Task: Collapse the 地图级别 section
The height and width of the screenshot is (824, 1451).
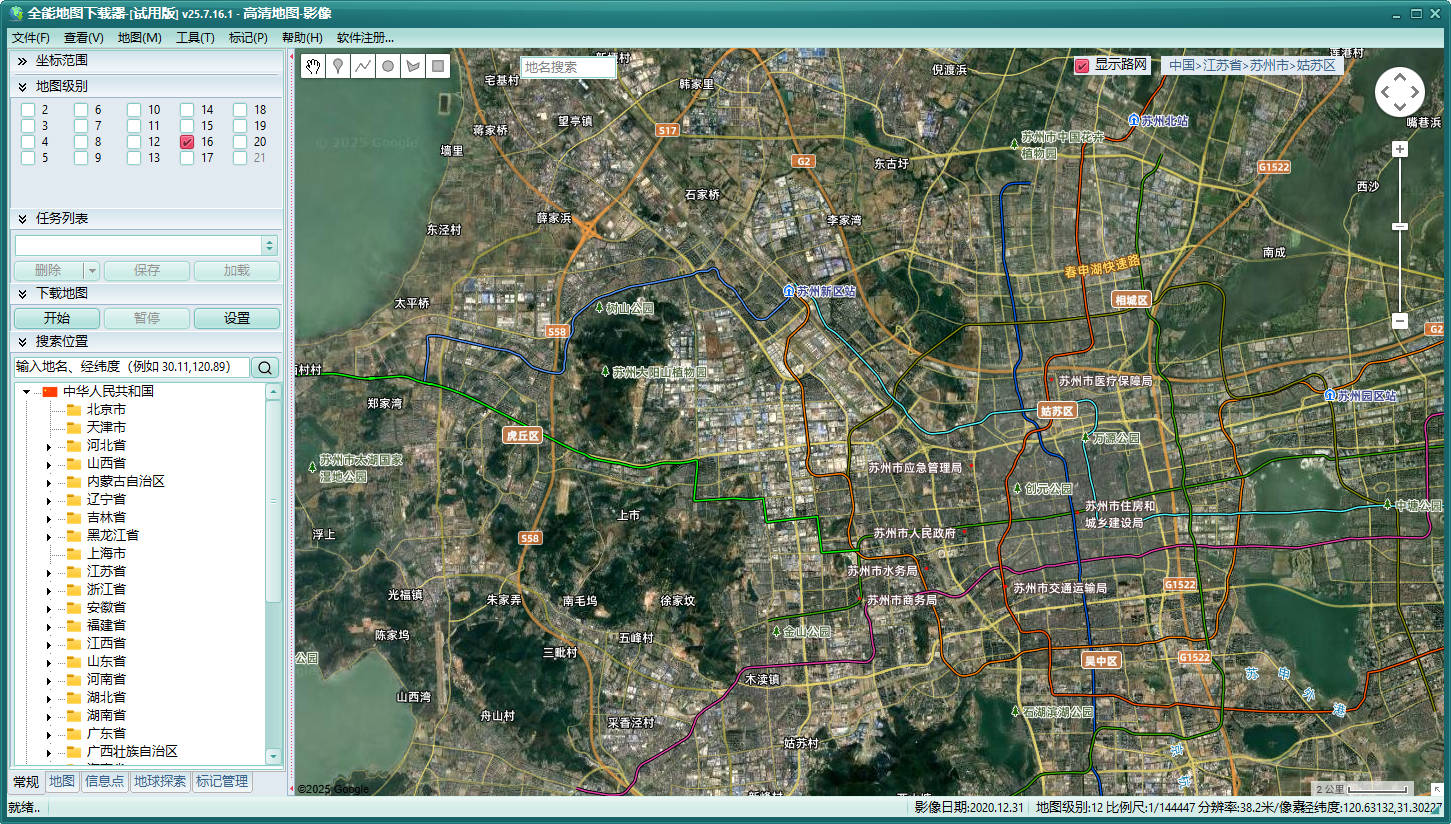Action: 22,87
